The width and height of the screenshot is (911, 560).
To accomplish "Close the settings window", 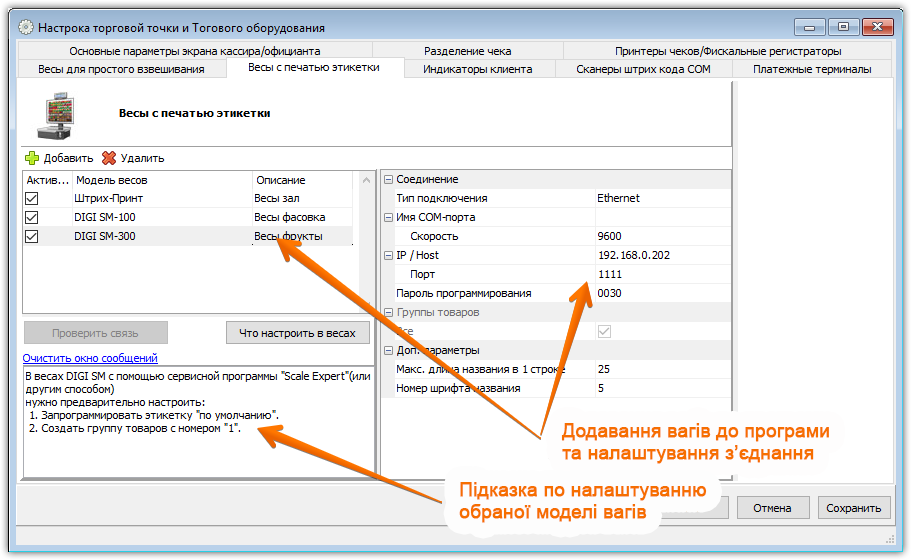I will [878, 27].
